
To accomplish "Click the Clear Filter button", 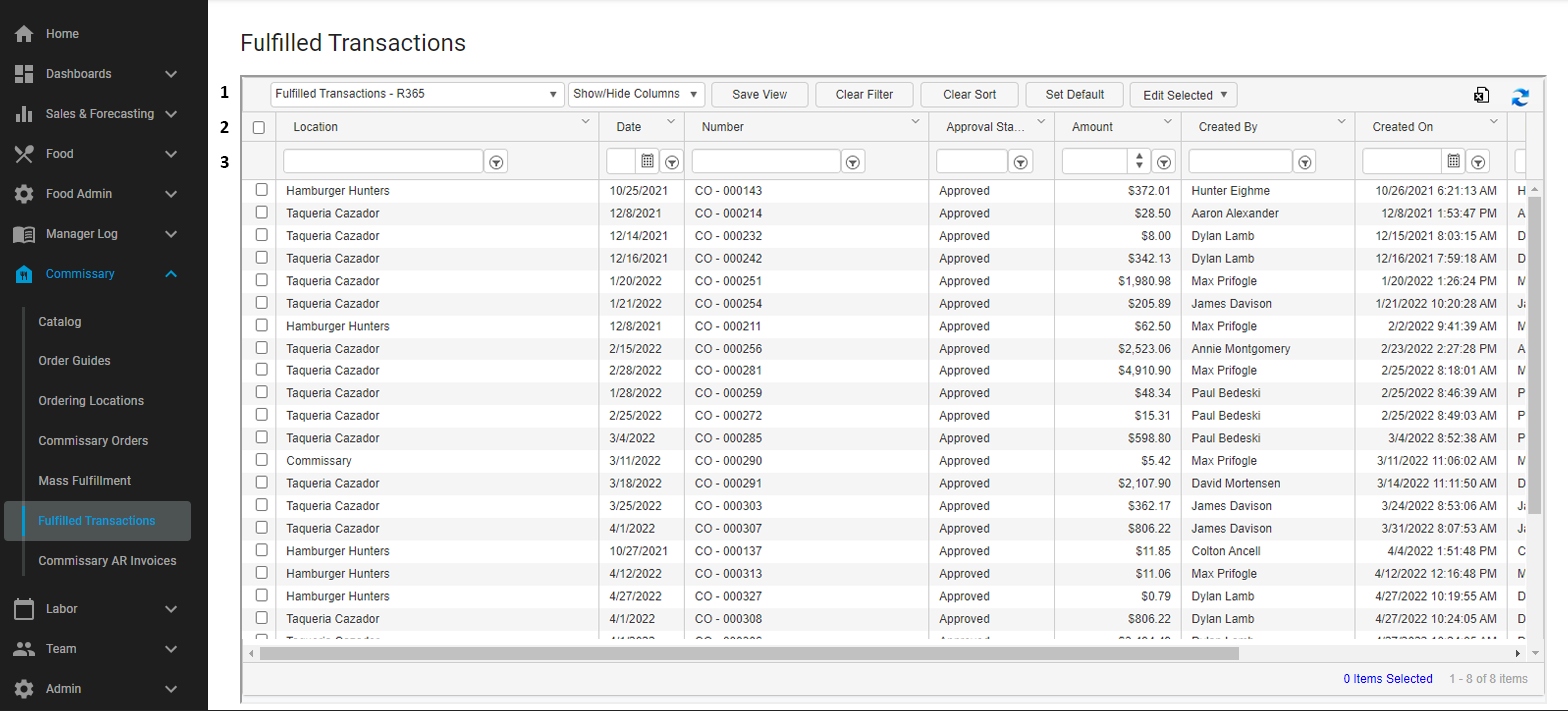I will coord(864,95).
